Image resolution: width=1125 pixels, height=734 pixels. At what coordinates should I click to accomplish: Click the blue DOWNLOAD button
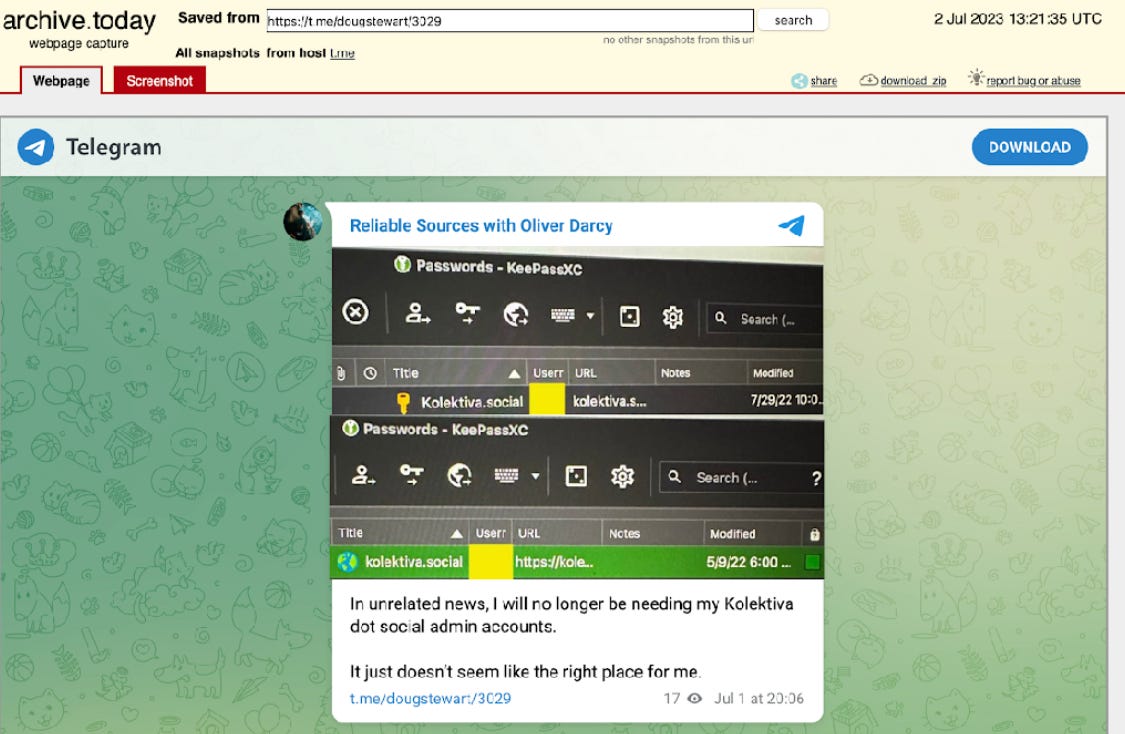tap(1030, 147)
